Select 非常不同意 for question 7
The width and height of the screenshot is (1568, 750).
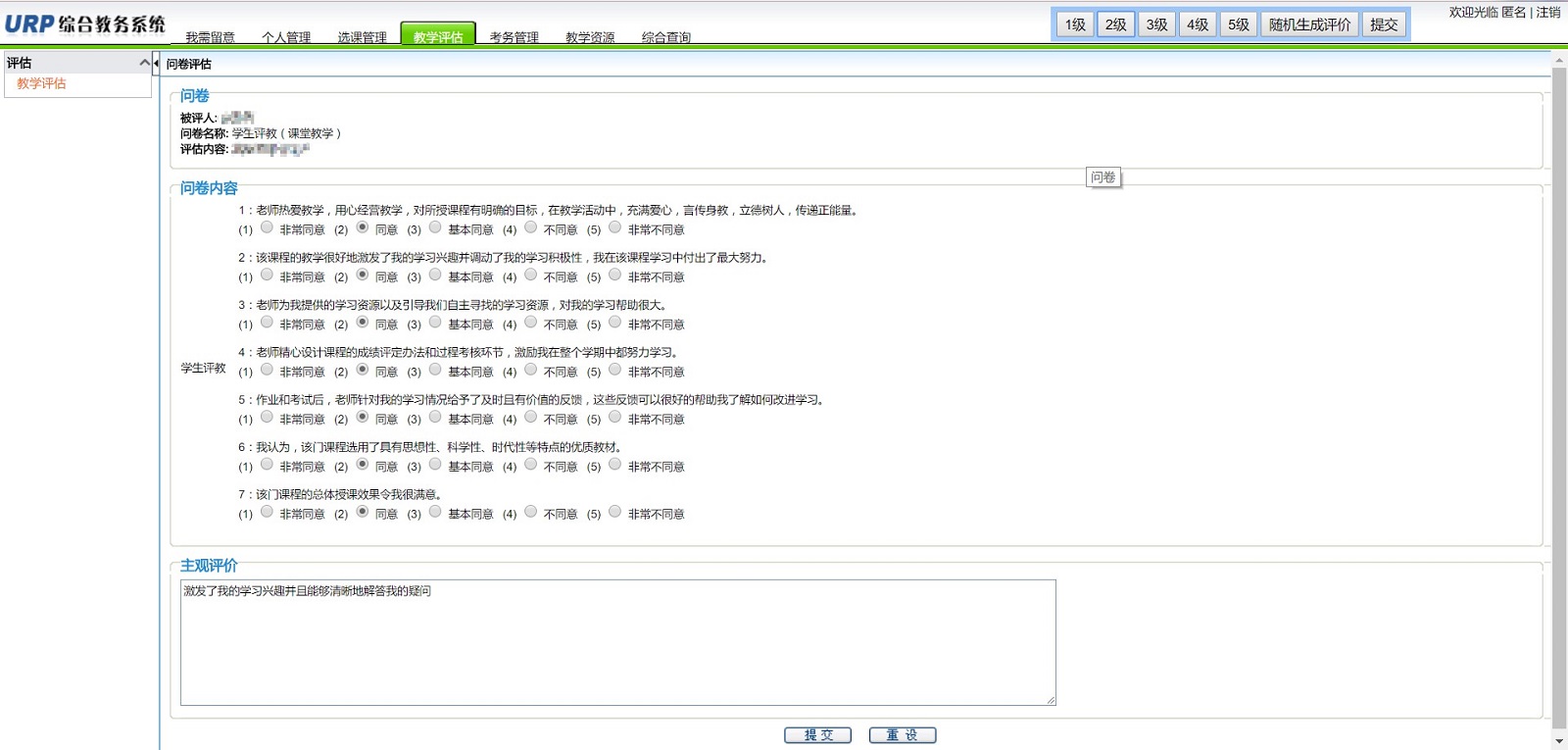[x=614, y=512]
